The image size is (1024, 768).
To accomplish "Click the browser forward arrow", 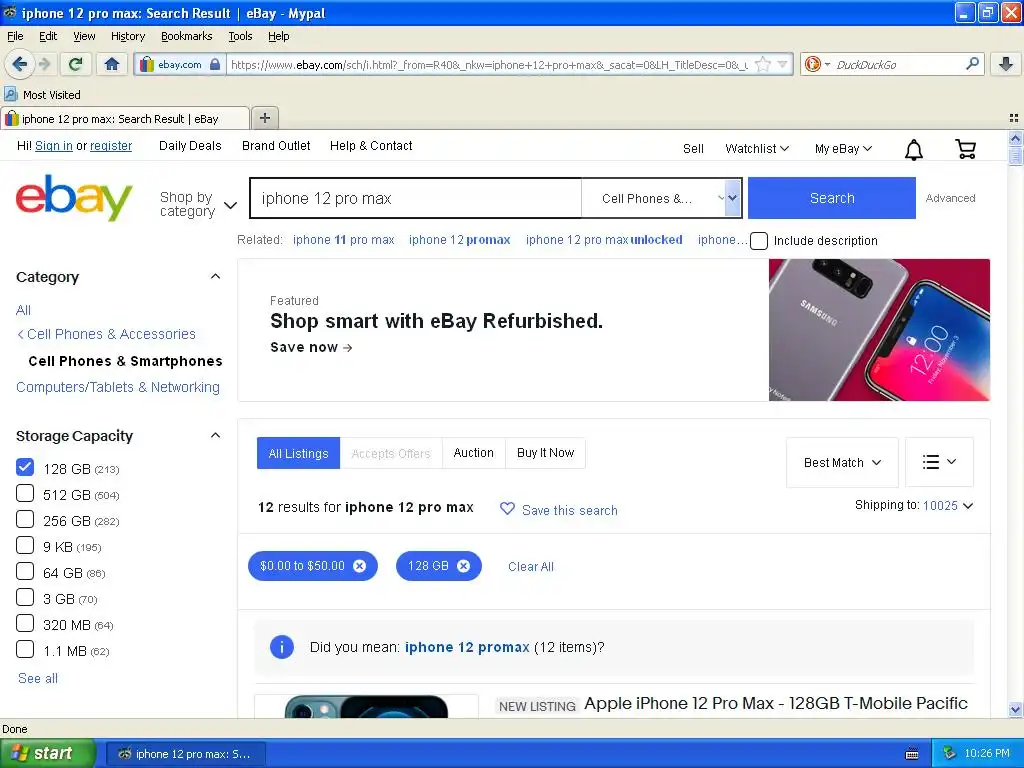I will (44, 64).
